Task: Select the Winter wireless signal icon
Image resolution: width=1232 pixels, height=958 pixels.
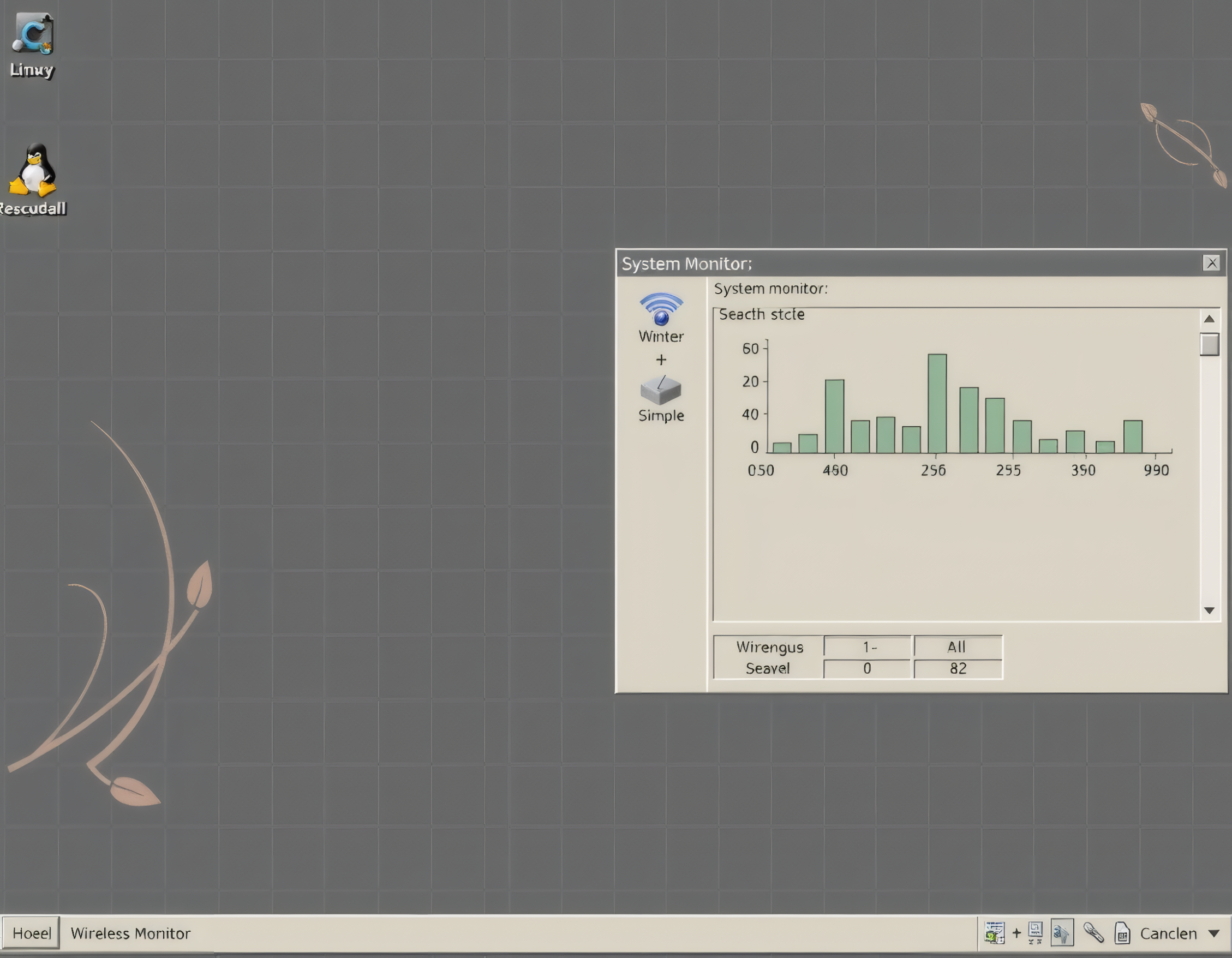Action: click(661, 310)
